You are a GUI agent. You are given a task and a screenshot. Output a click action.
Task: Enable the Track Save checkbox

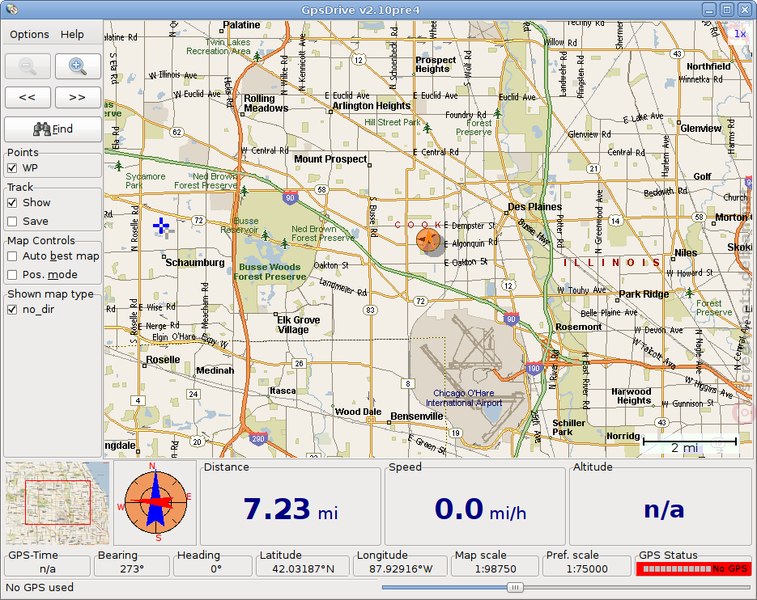click(x=13, y=222)
